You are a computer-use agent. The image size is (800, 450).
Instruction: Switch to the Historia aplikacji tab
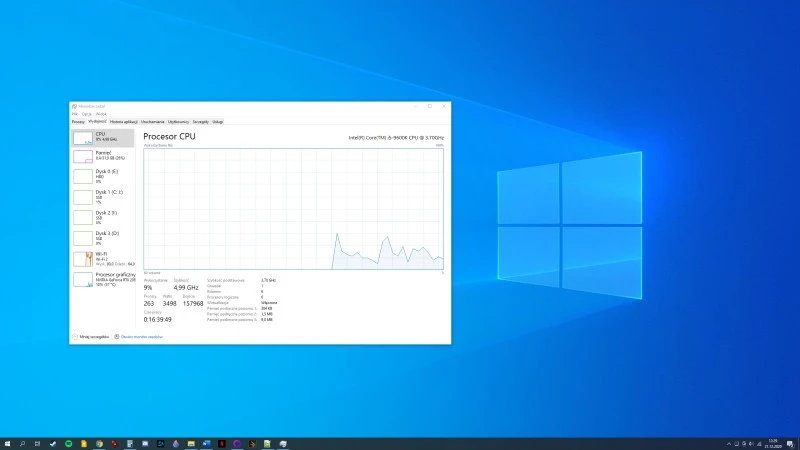[123, 122]
